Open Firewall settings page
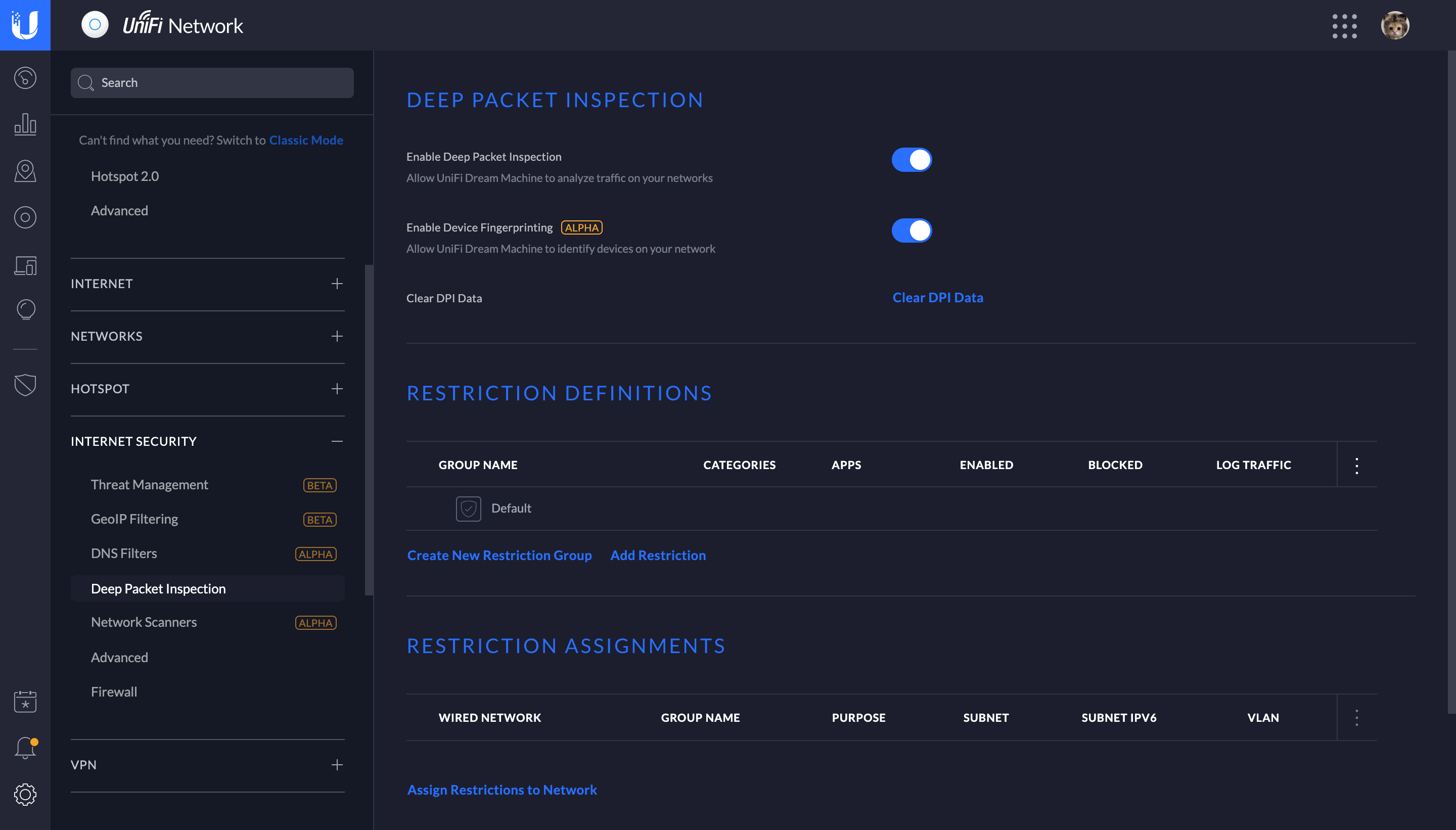Screen dimensions: 1456x830 click(114, 691)
